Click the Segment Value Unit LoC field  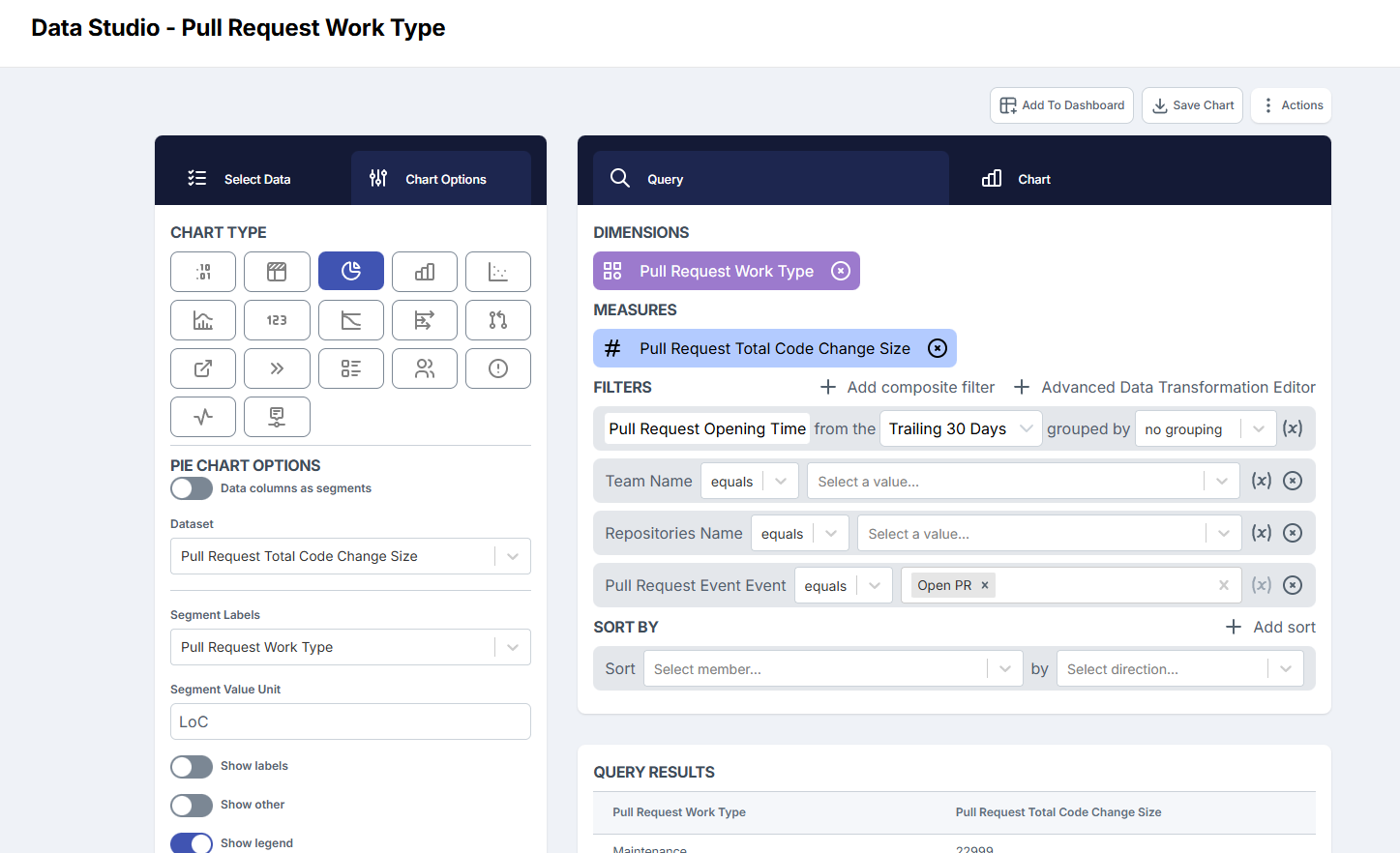[x=350, y=721]
